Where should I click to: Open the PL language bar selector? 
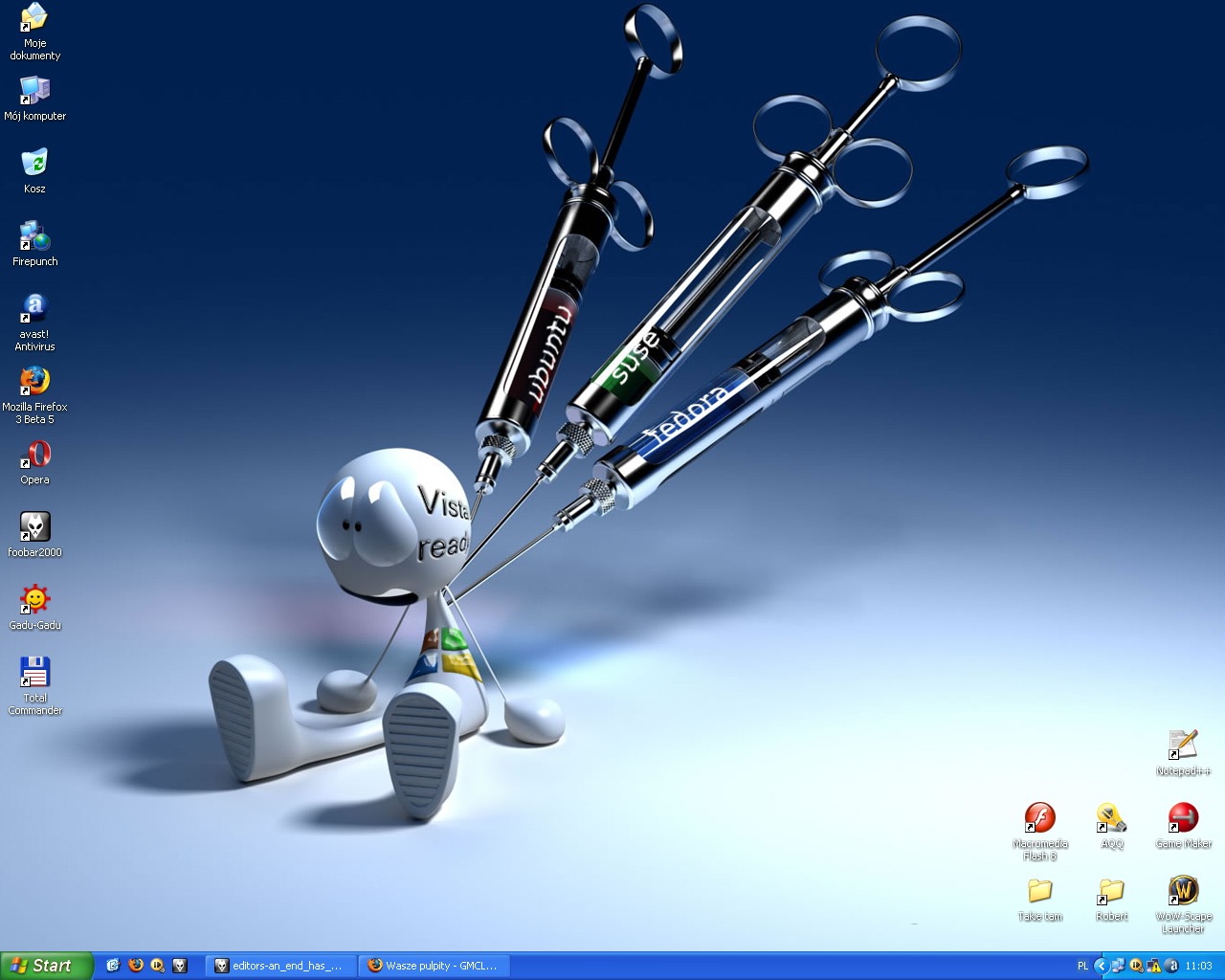pos(1082,966)
